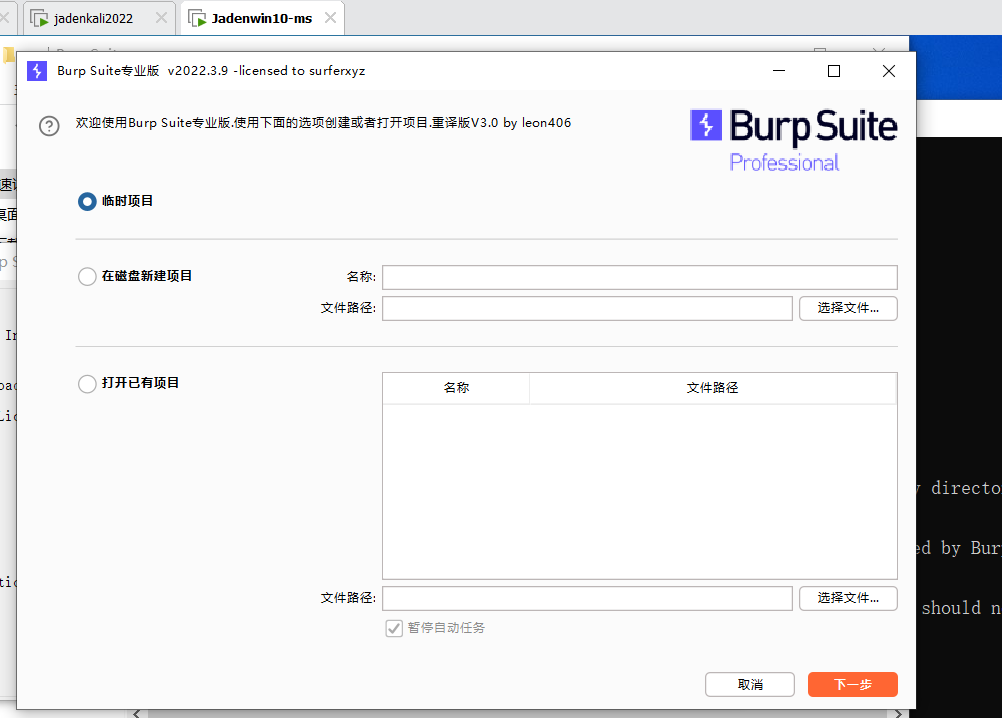Click the 名称 input field for new project
Screen dimensions: 1002x718
pos(640,277)
